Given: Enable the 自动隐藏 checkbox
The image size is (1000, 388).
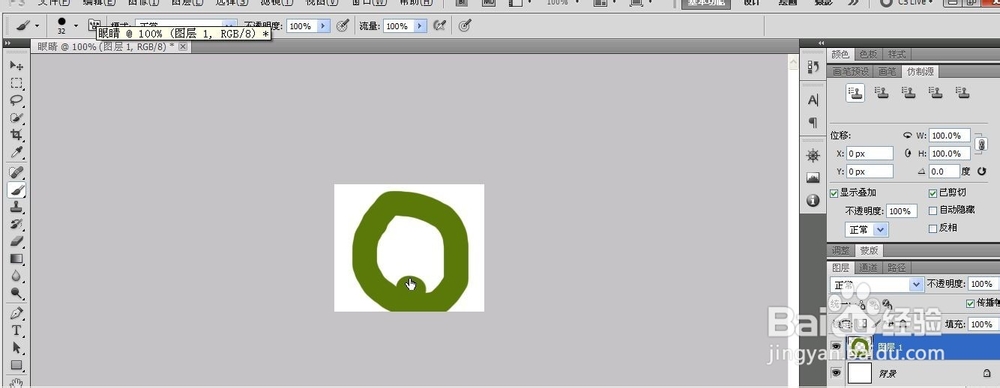Looking at the screenshot, I should coord(934,210).
